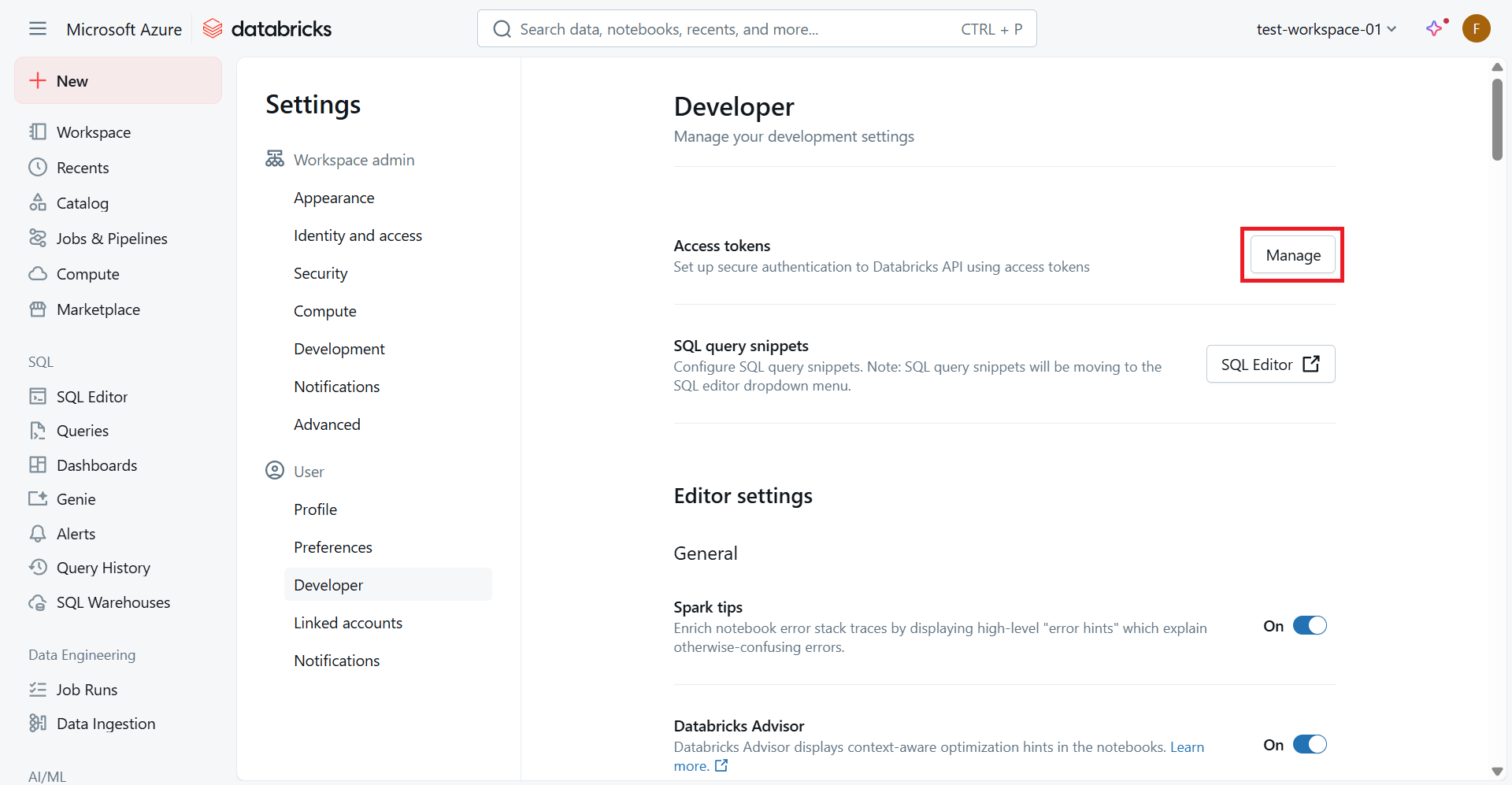Open user Preferences settings

pos(332,547)
